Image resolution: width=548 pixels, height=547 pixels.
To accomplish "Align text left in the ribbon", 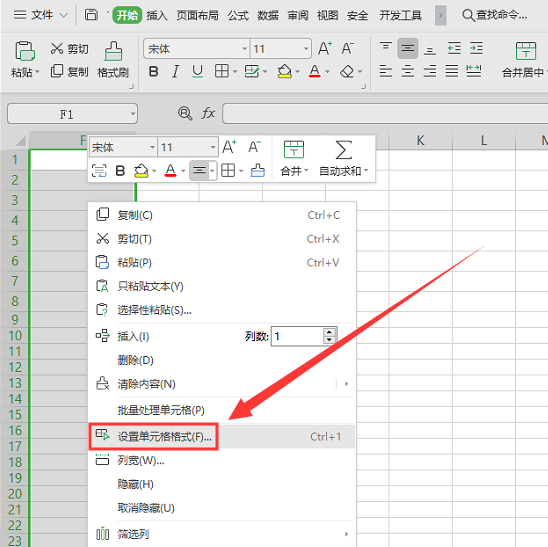I will (x=385, y=71).
